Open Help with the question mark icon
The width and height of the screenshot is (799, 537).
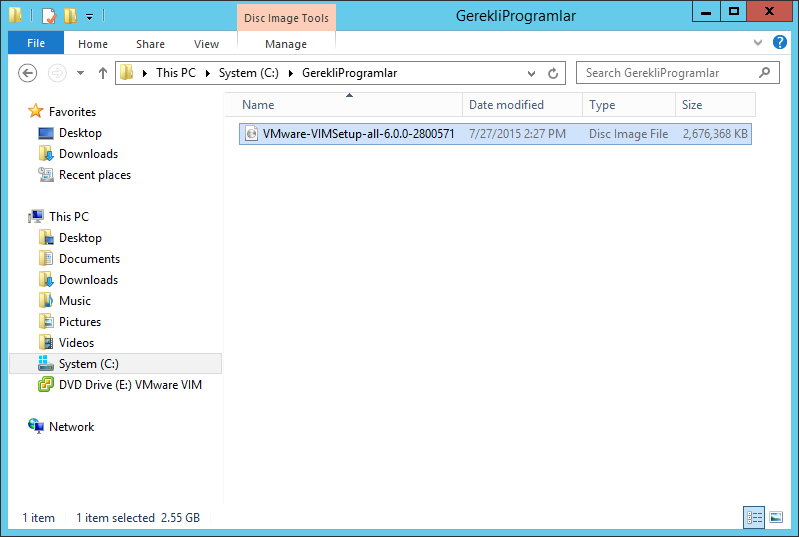click(780, 42)
